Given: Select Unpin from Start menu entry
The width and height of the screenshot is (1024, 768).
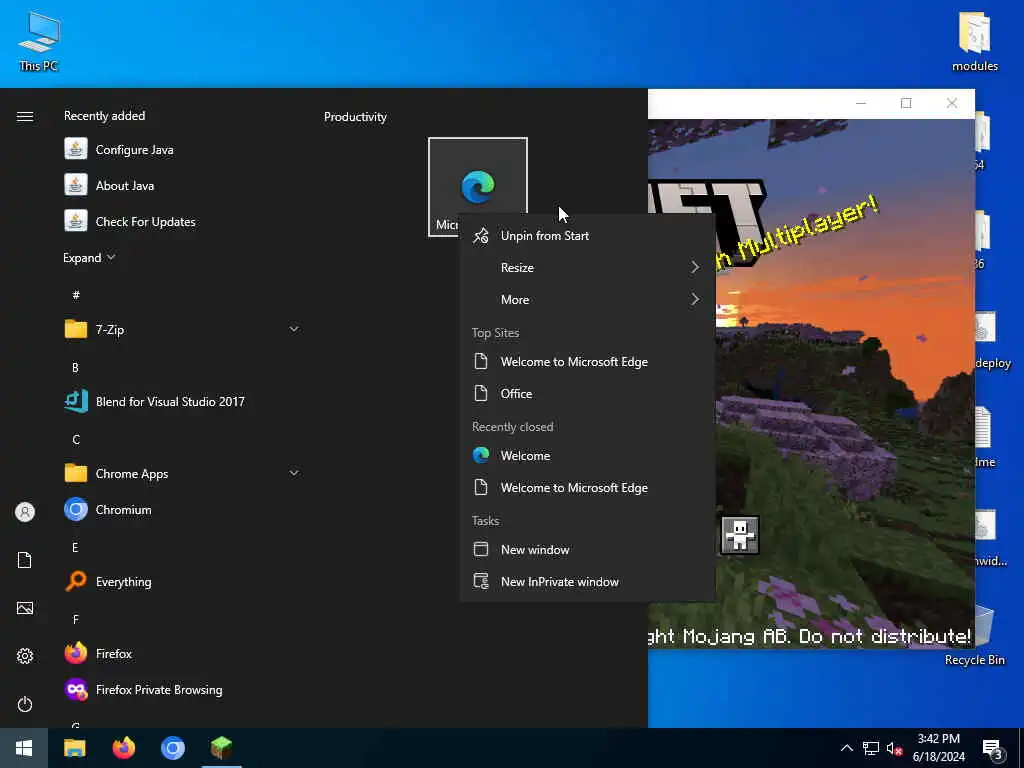Looking at the screenshot, I should [x=587, y=236].
